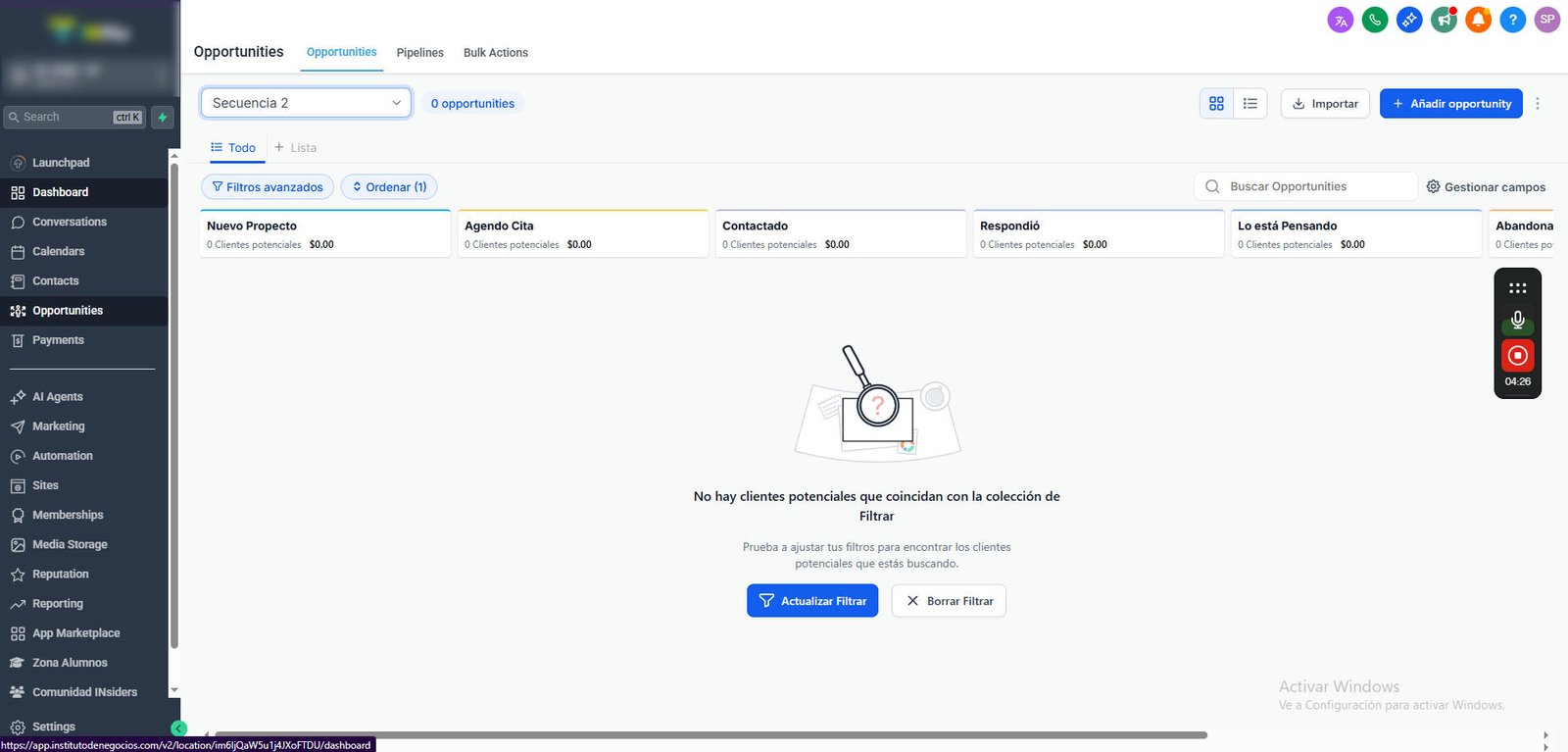1568x752 pixels.
Task: Open Filtros avanzados filter panel
Action: coord(268,187)
